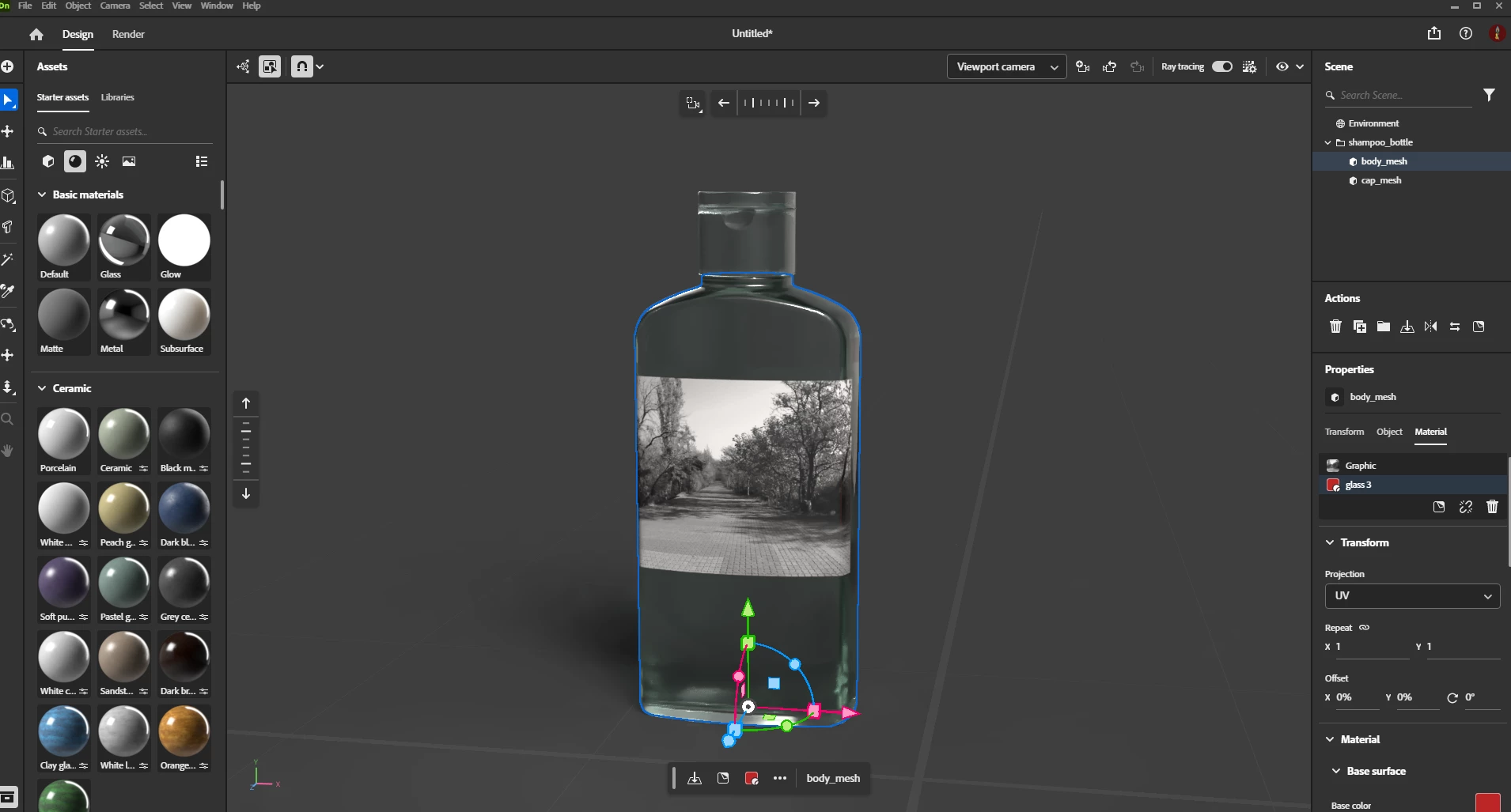1511x812 pixels.
Task: Open the Camera menu
Action: [x=115, y=6]
